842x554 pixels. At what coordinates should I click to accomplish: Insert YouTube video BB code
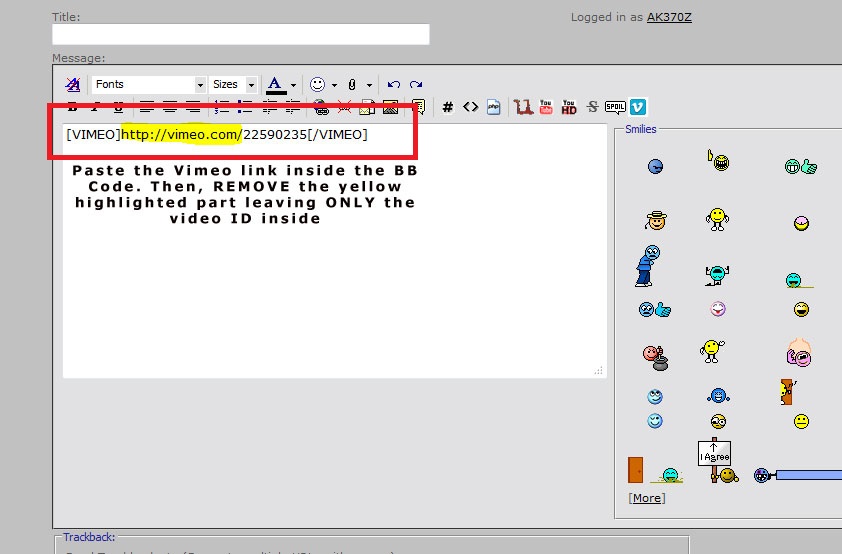pos(546,107)
